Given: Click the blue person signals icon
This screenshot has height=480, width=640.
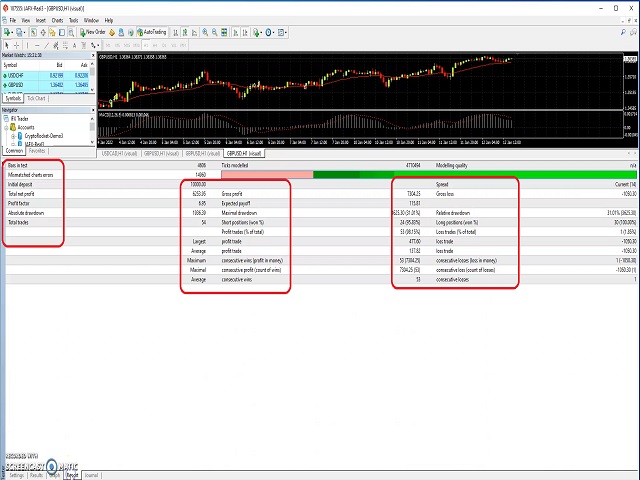Looking at the screenshot, I should [x=121, y=32].
